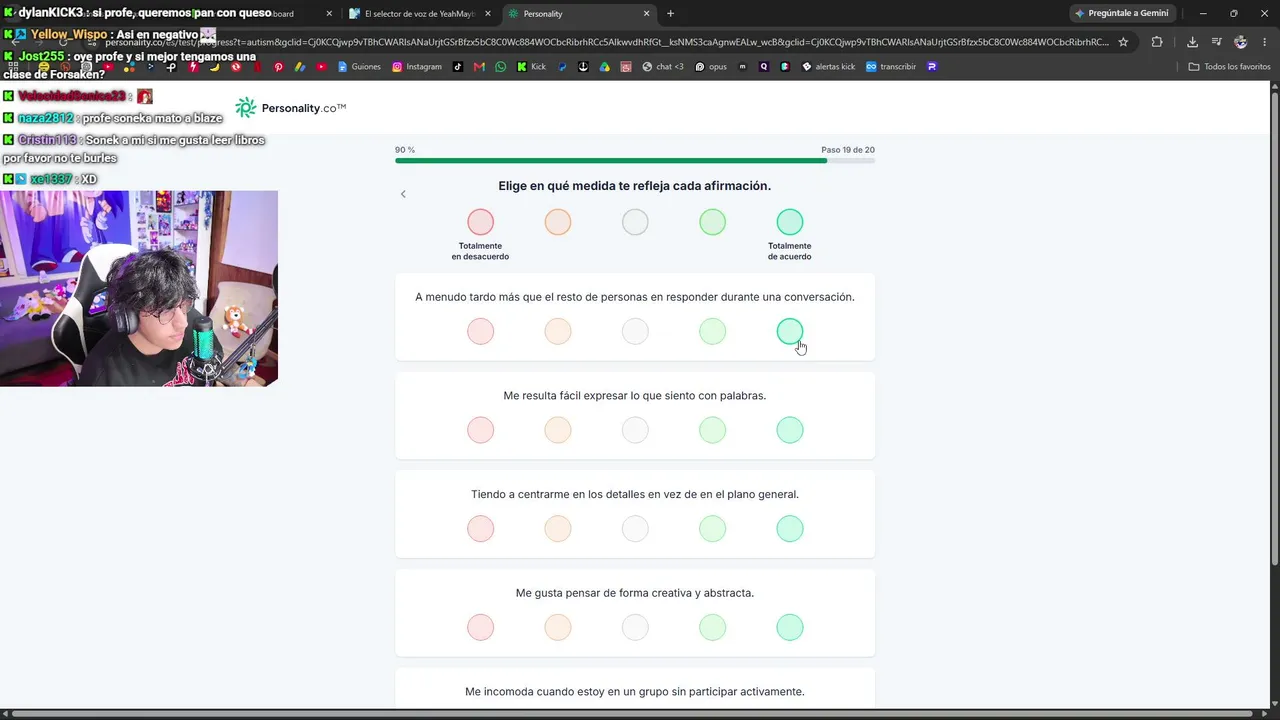Open the Kick bookmark

click(531, 67)
